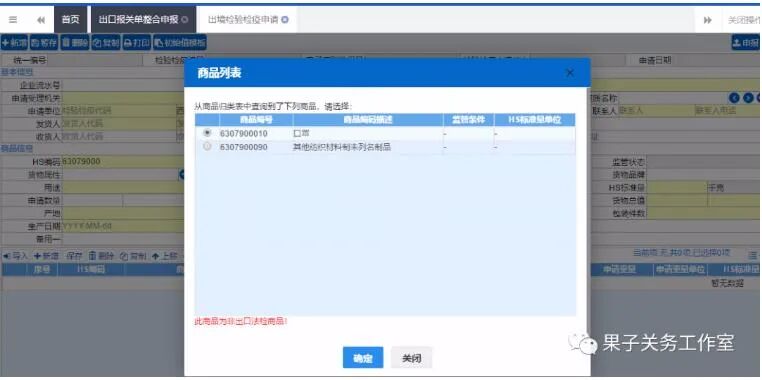The height and width of the screenshot is (380, 762).
Task: Click the HS编码 input field showing 63079000
Action: tap(123, 161)
